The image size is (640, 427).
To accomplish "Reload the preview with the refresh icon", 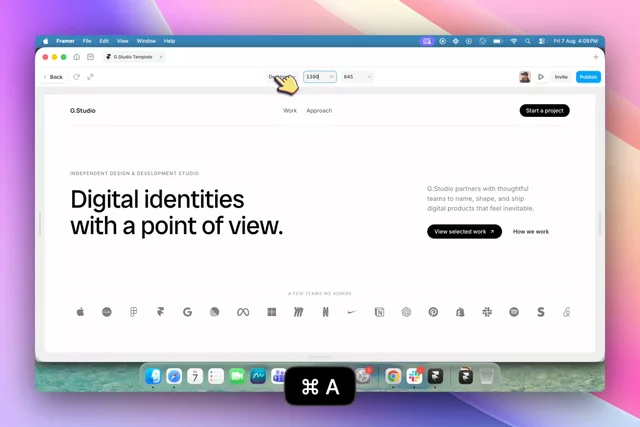I will (76, 77).
